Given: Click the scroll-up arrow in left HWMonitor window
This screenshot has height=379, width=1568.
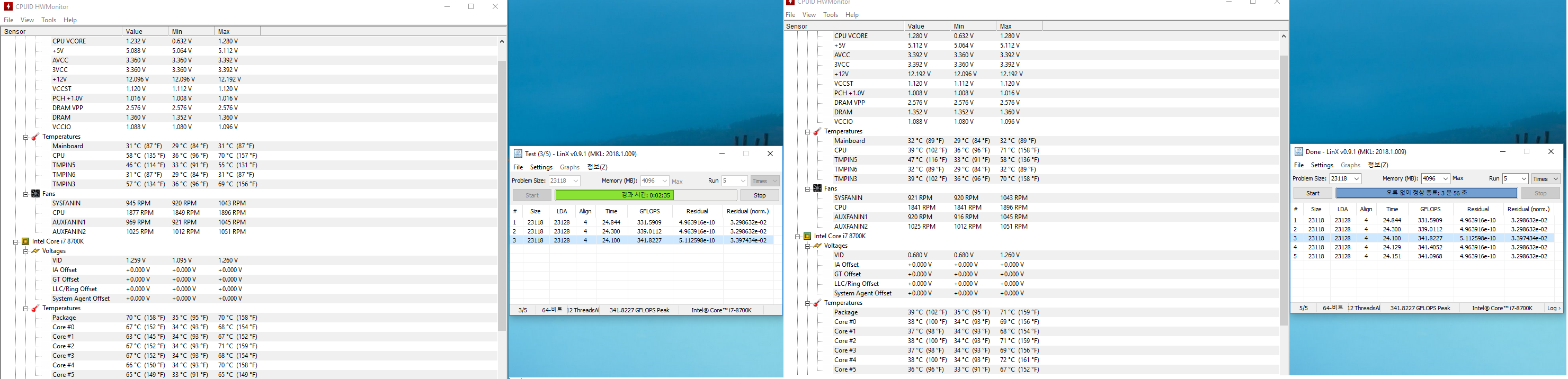Looking at the screenshot, I should pos(502,41).
